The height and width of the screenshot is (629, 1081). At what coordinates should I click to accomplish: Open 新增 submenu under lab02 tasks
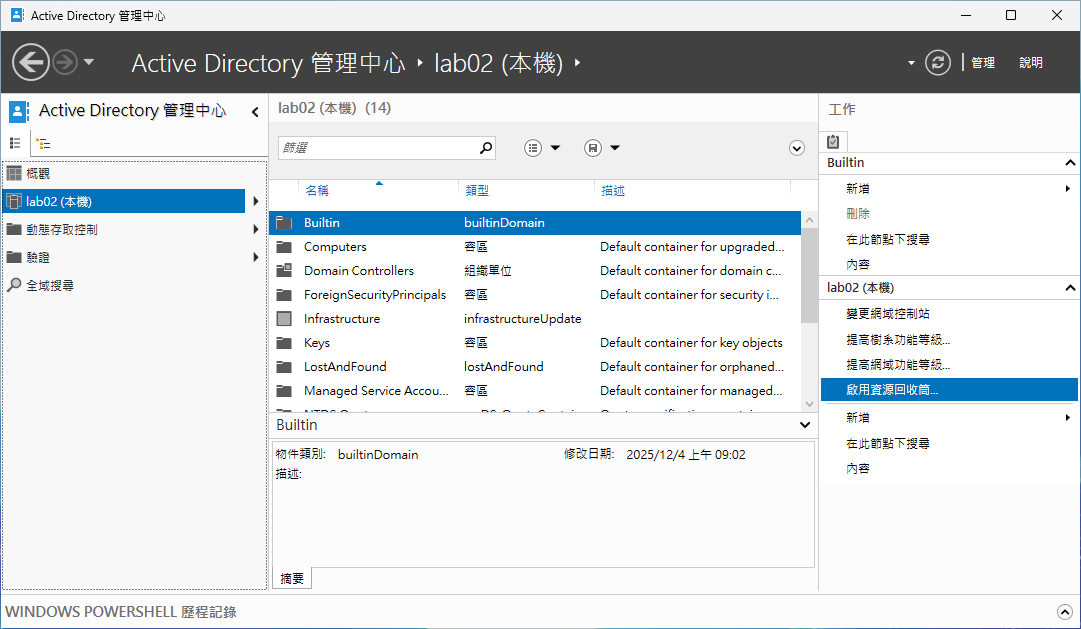[950, 417]
